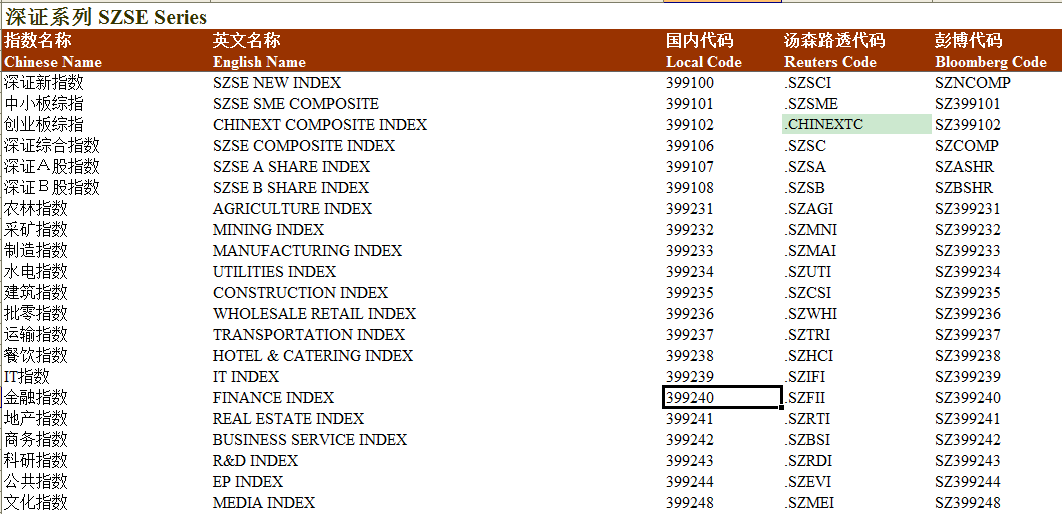Select Chinese name 深证新指数
Image resolution: width=1062 pixels, height=514 pixels.
tap(44, 83)
